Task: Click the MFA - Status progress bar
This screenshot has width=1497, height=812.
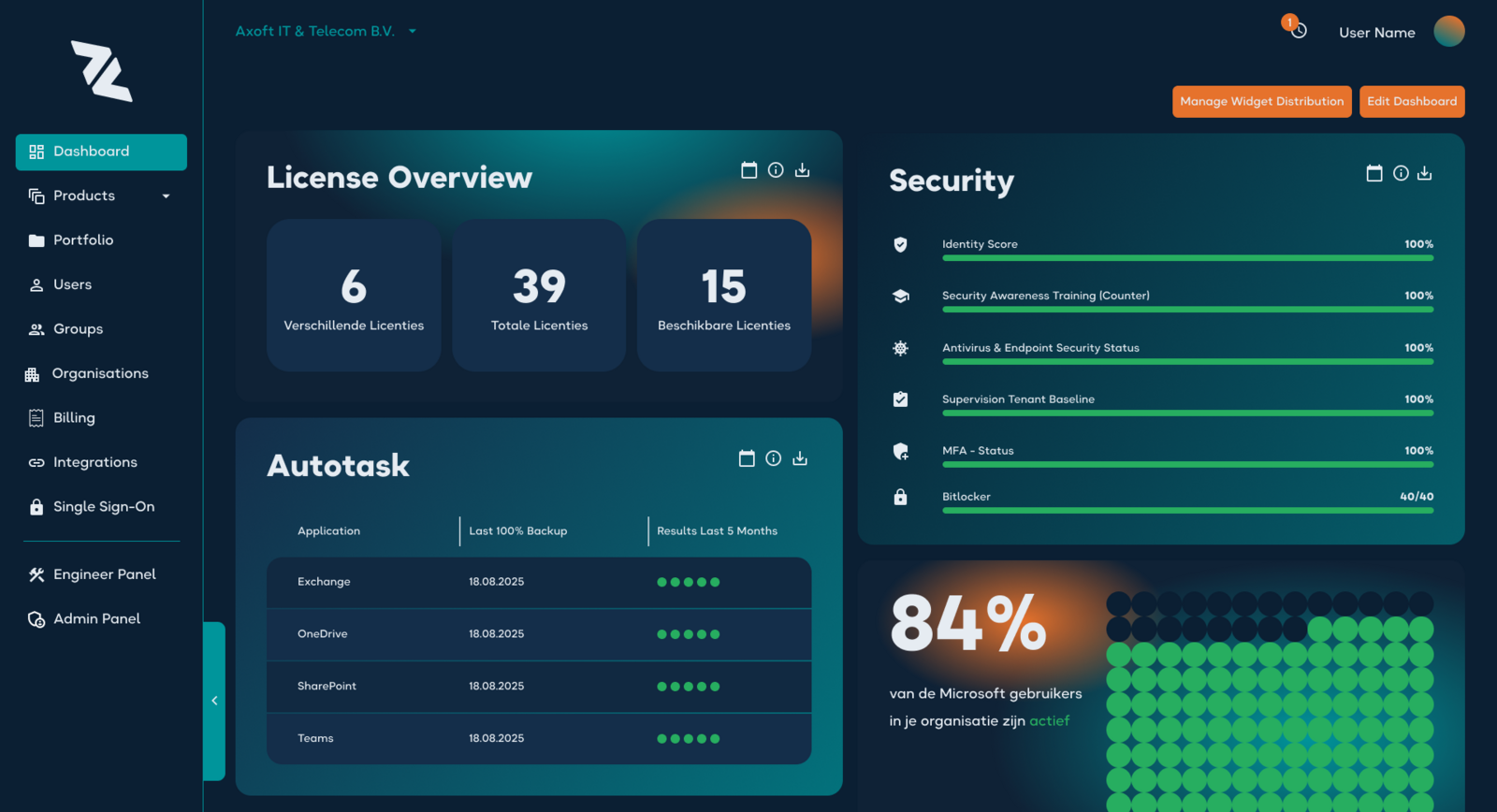Action: pyautogui.click(x=1187, y=465)
